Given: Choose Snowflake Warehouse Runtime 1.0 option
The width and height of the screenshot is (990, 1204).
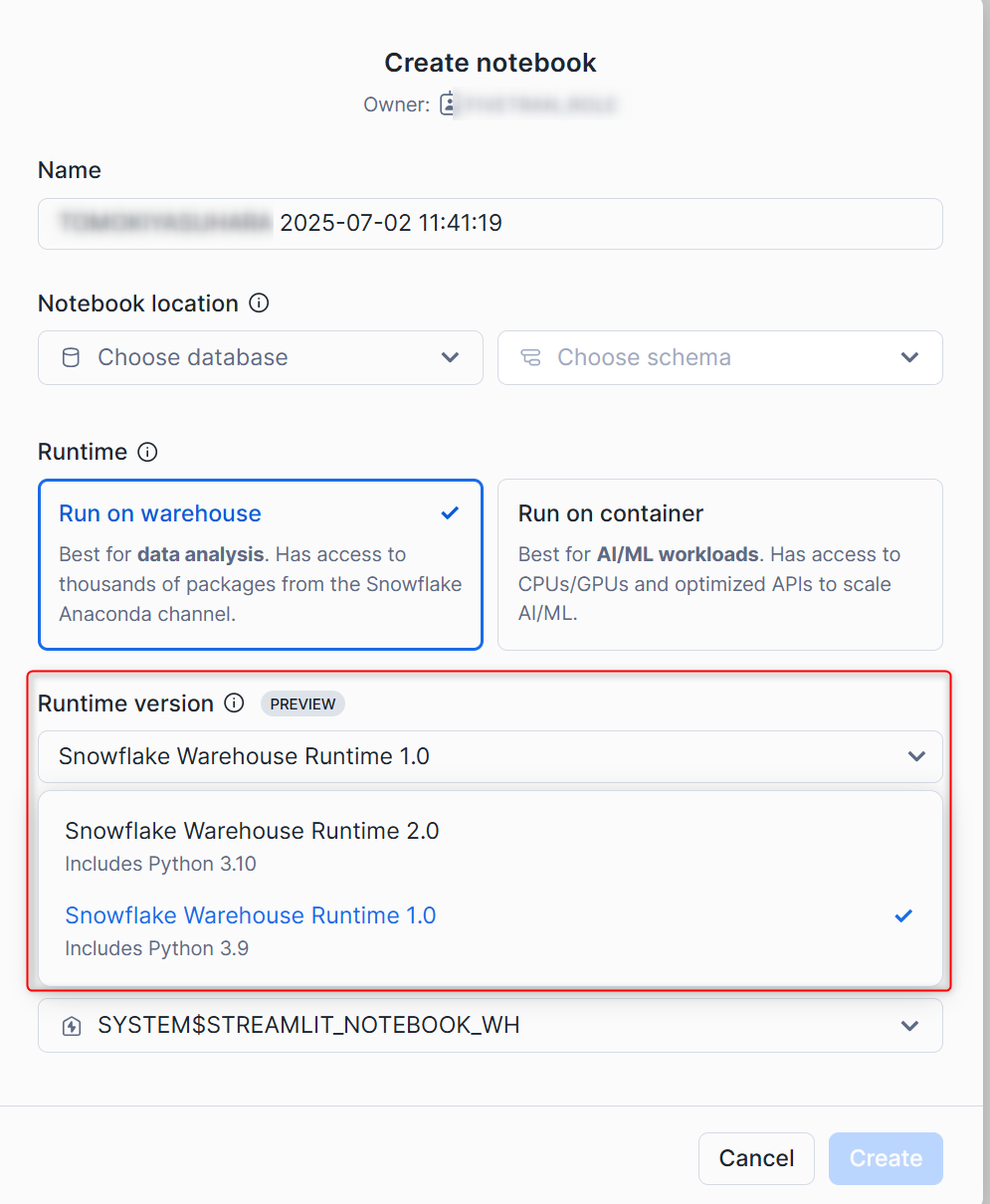Looking at the screenshot, I should (491, 930).
